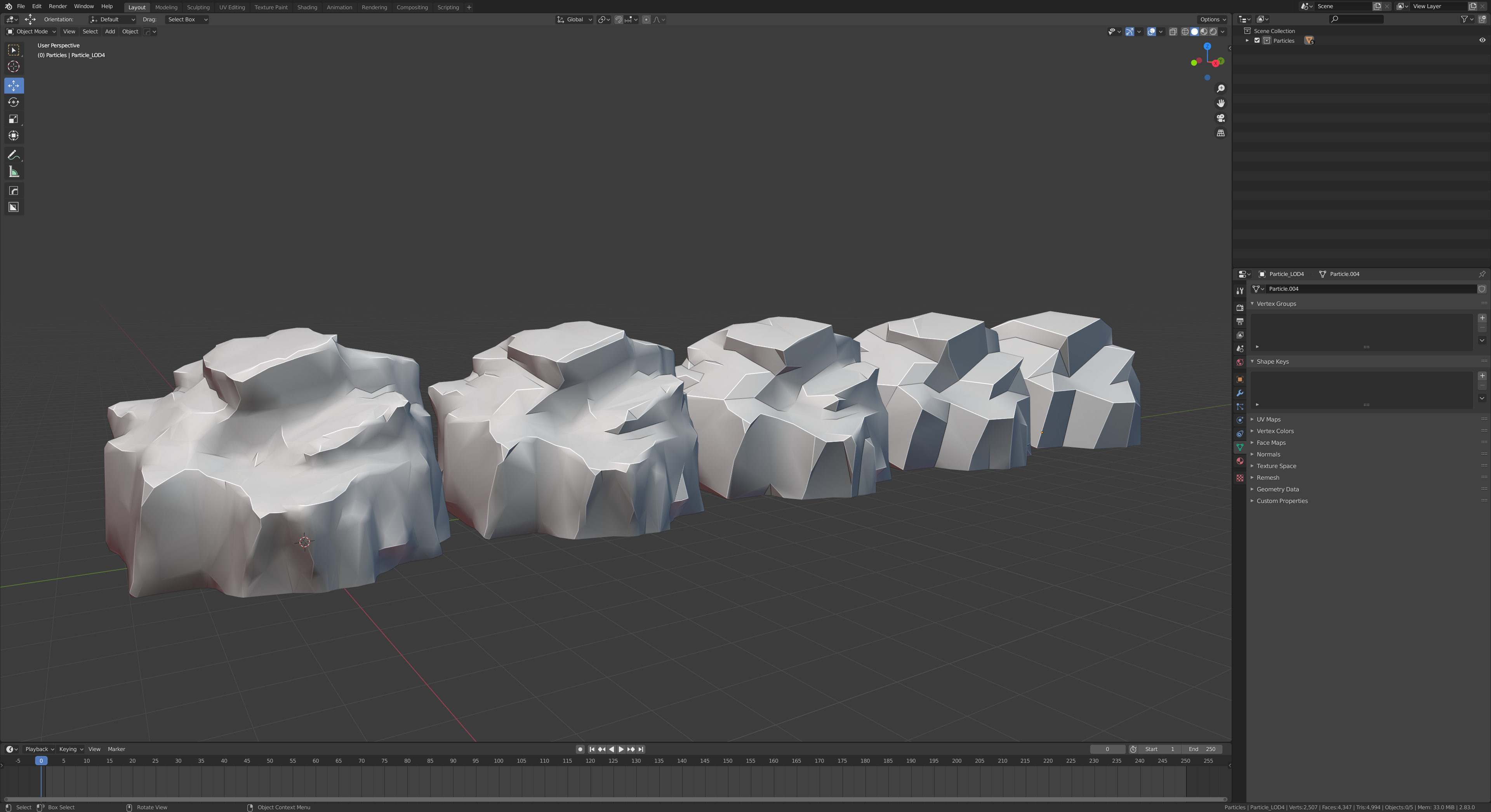Screen dimensions: 1491x812
Task: Hide Particles collection with eye icon
Action: (x=1482, y=40)
